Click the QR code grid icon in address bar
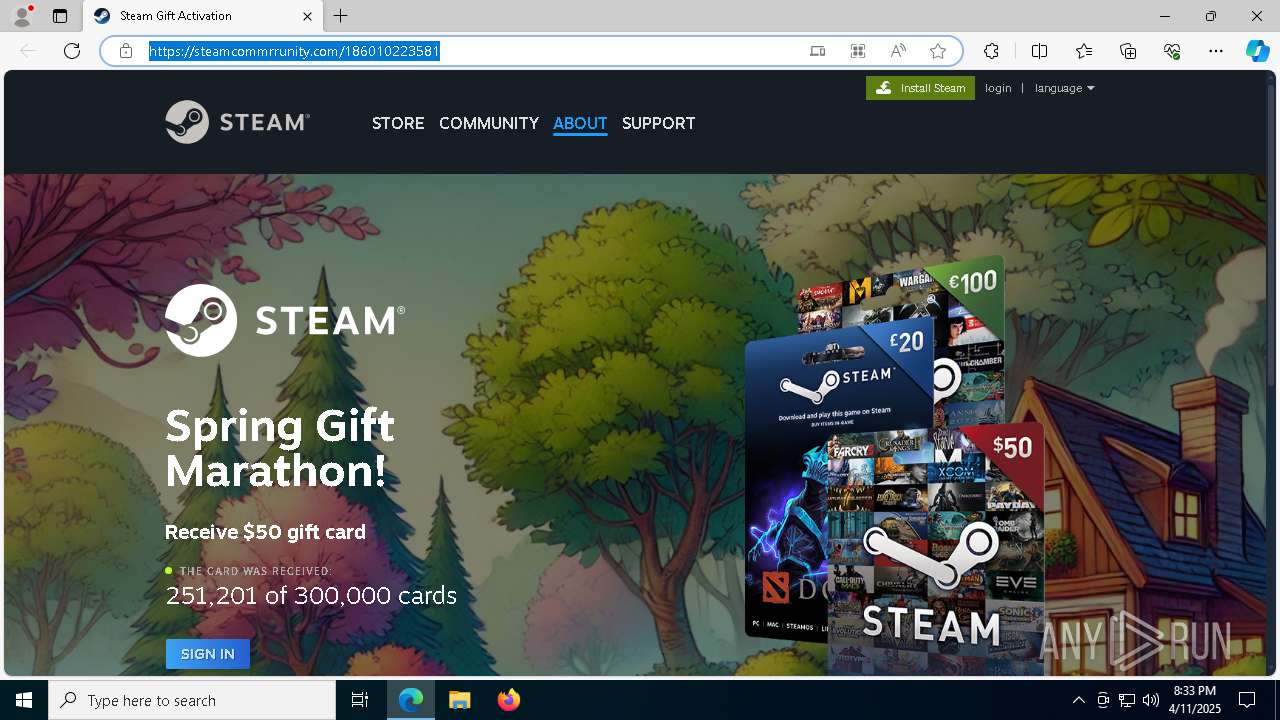Screen dimensions: 1280x720 (858, 51)
